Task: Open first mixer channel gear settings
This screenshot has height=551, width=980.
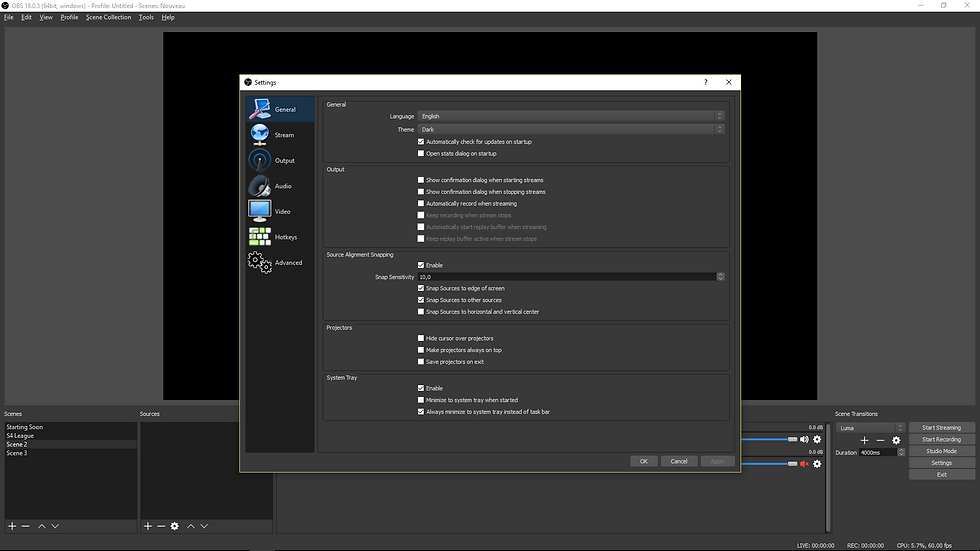Action: click(x=817, y=439)
